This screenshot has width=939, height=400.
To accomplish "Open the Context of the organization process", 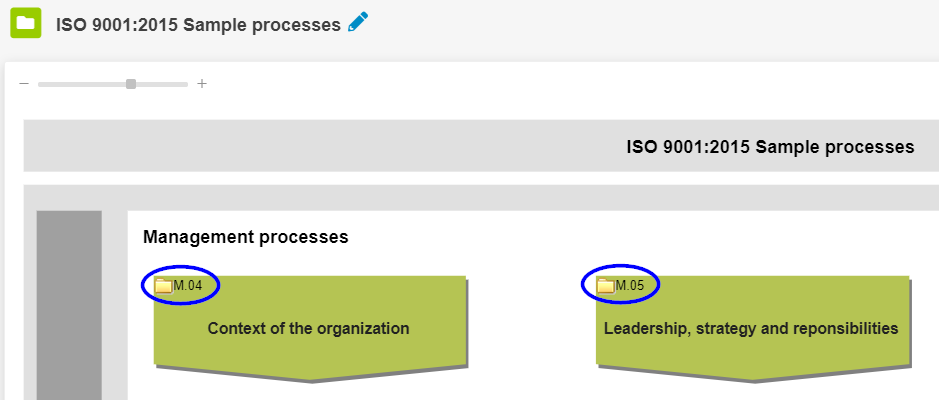I will [x=309, y=328].
